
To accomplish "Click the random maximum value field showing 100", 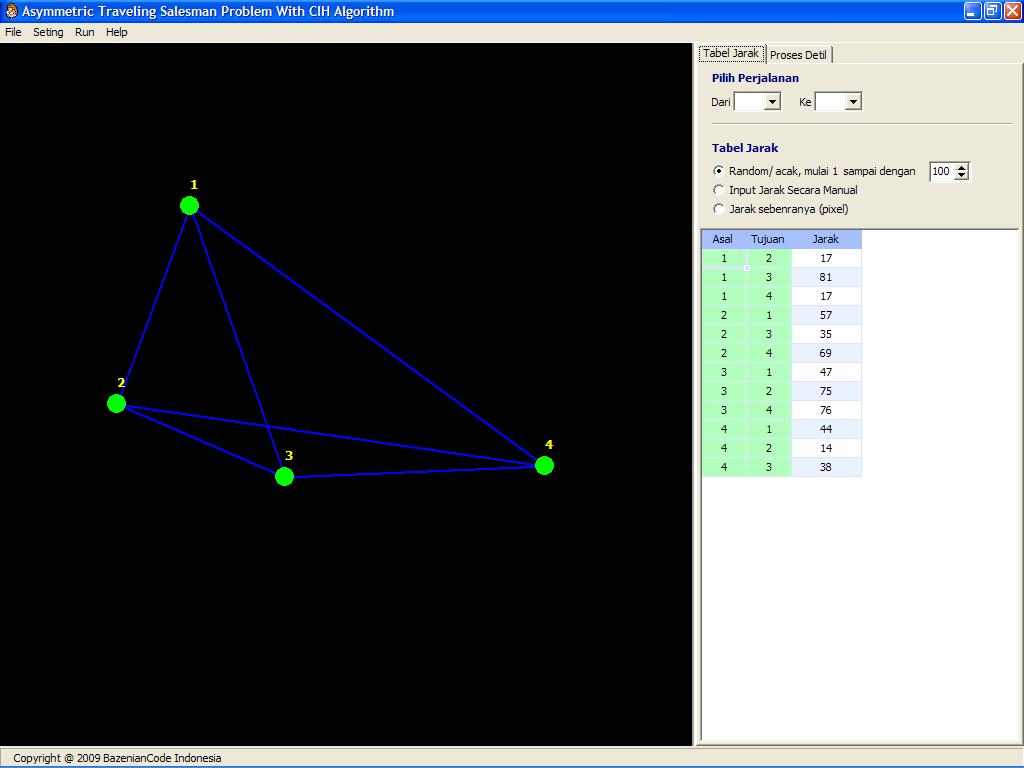I will 941,172.
